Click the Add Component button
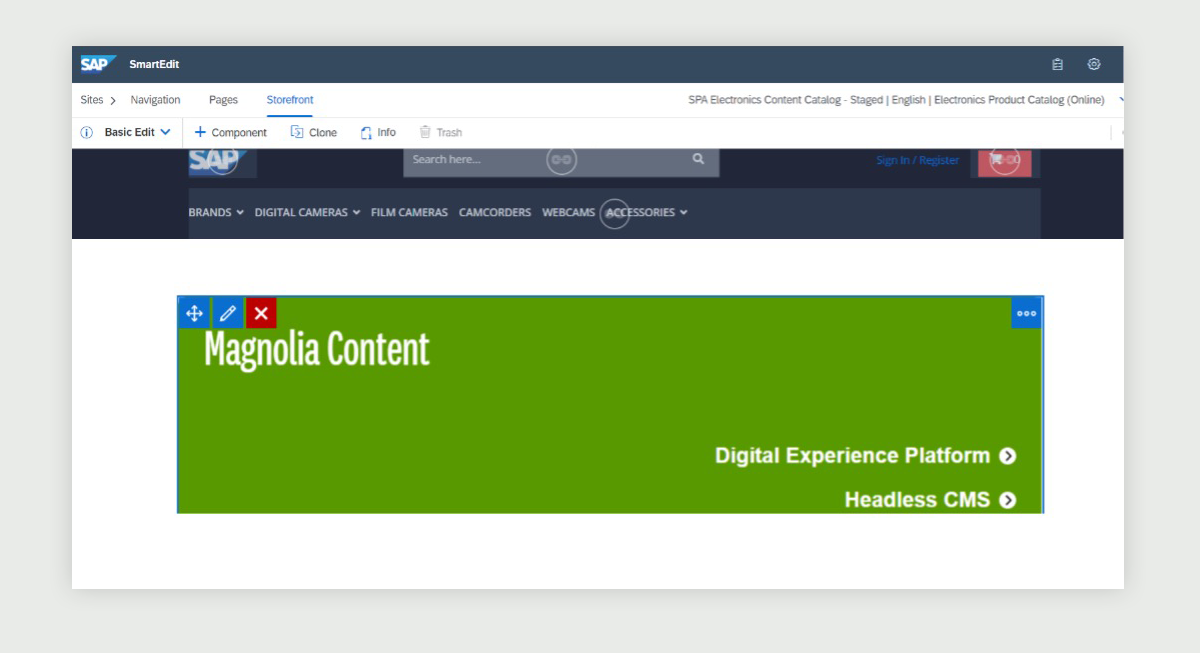 tap(230, 133)
